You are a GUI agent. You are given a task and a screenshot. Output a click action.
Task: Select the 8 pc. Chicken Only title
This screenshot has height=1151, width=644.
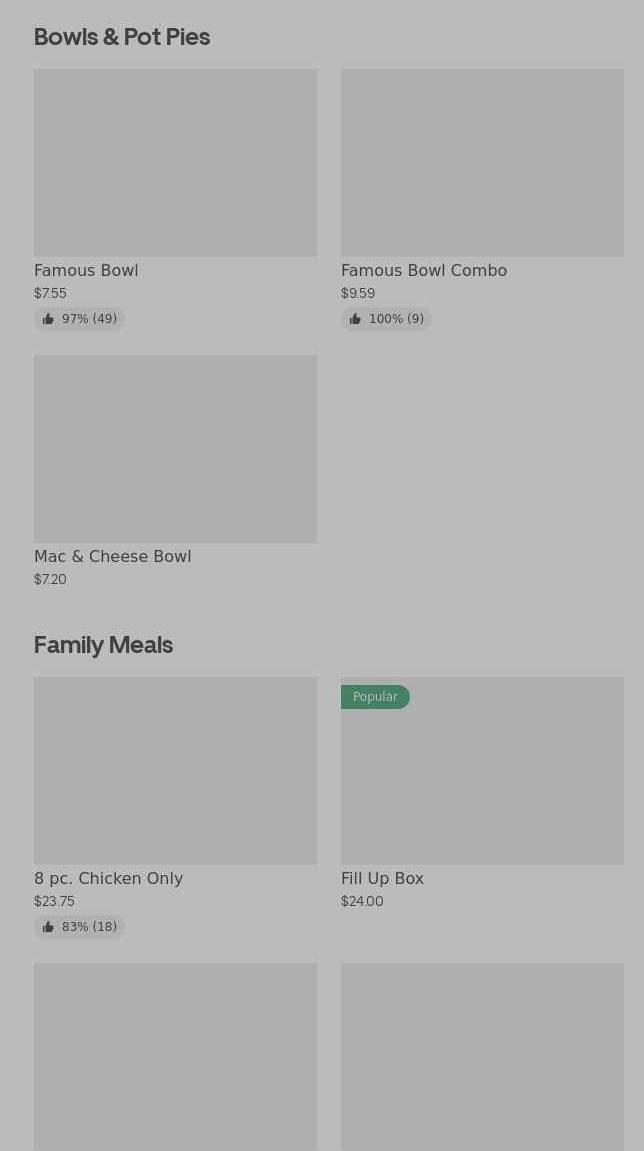pos(108,878)
